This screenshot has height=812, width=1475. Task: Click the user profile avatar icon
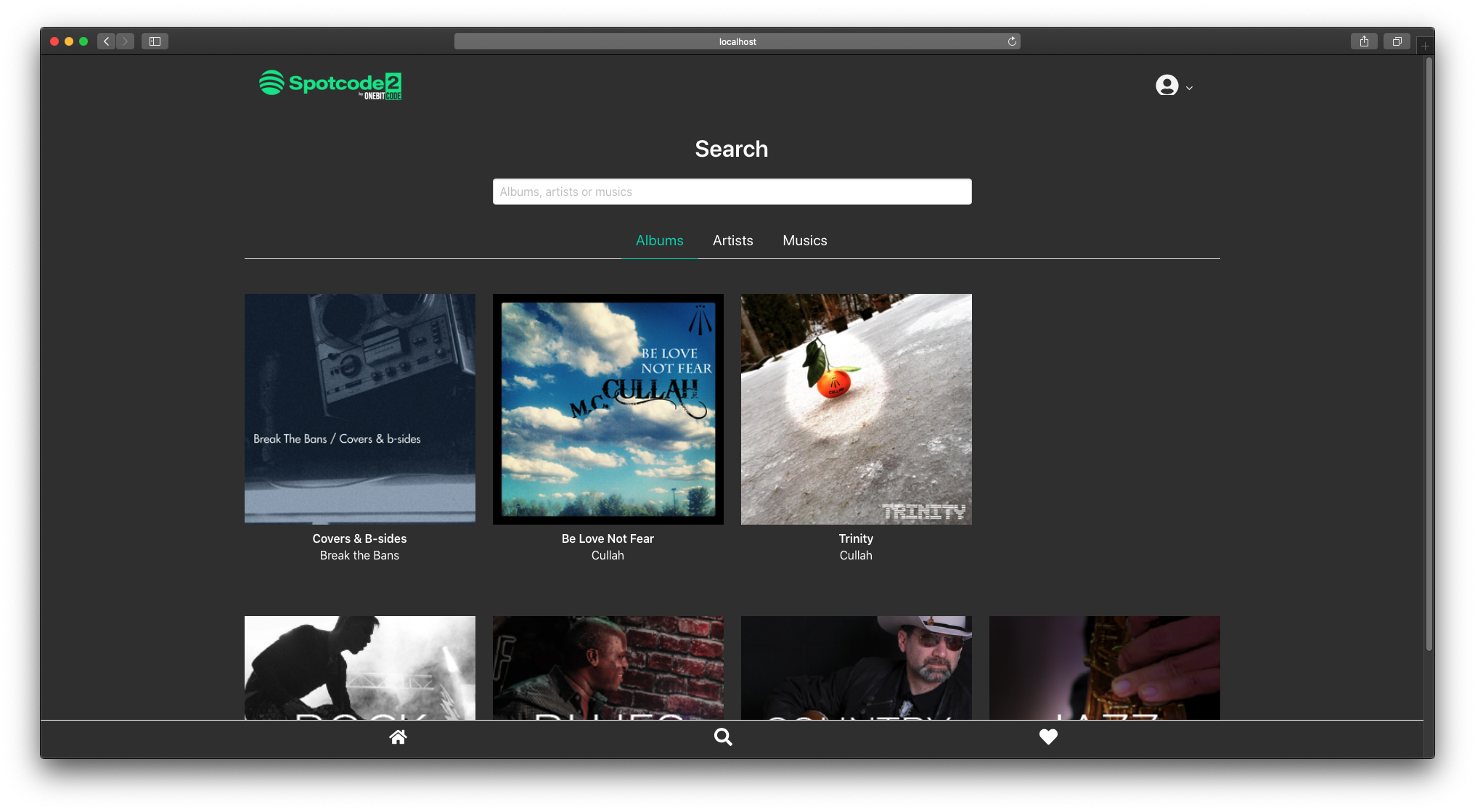(x=1166, y=86)
